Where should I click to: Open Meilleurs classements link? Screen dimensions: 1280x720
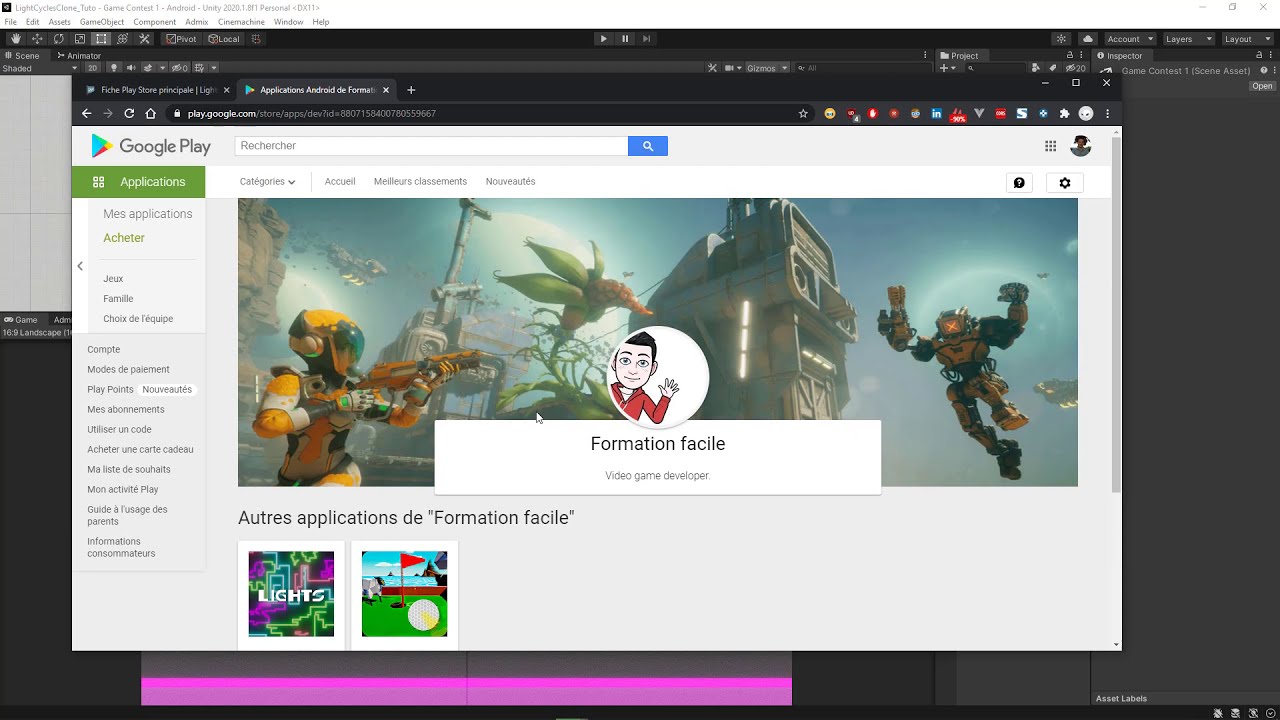pos(420,182)
